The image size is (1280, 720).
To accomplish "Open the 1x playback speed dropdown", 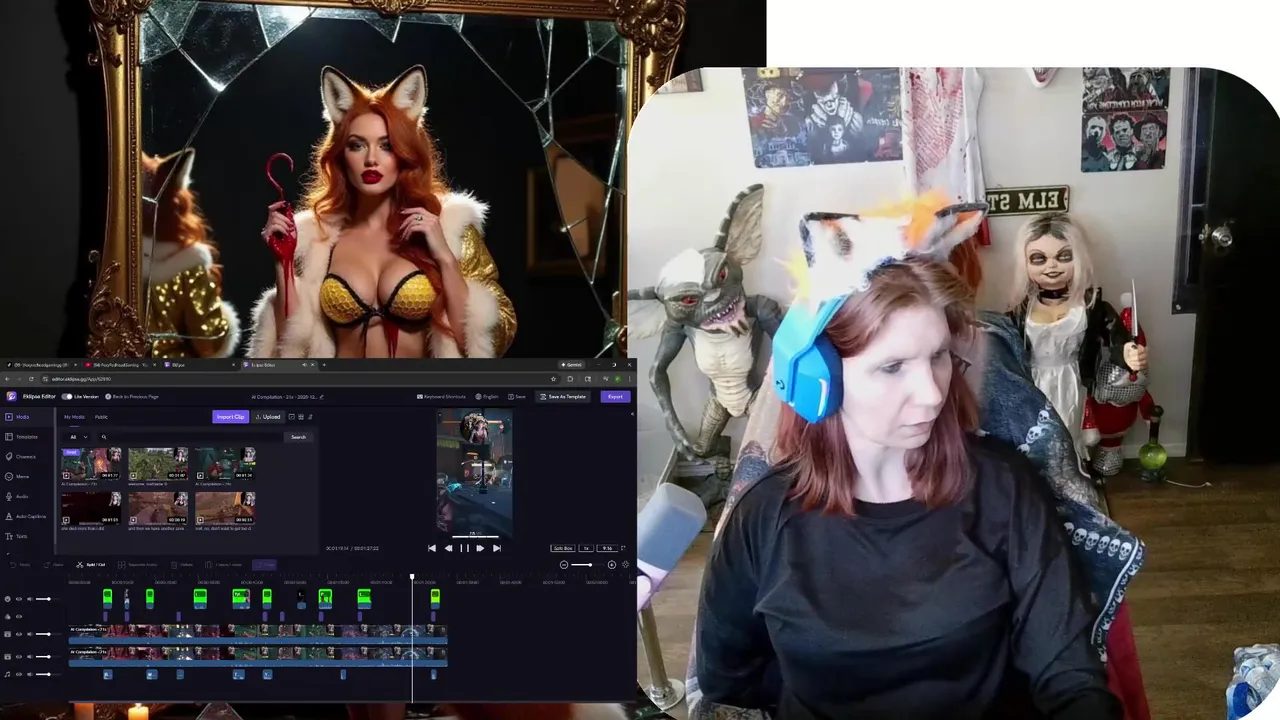I will (586, 548).
